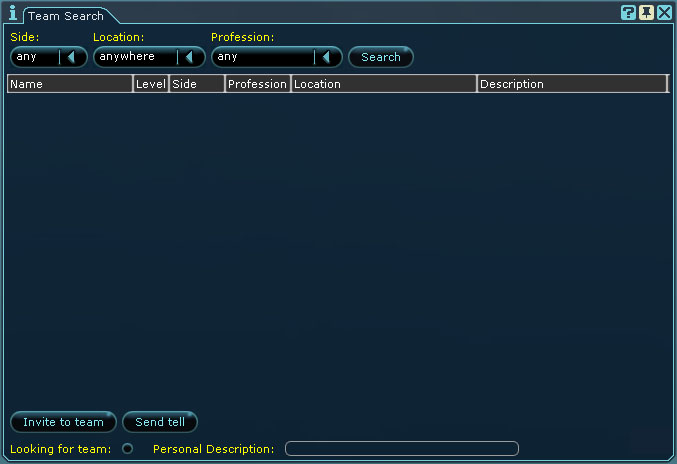Open the Profession 'any' dropdown
Image resolution: width=677 pixels, height=464 pixels.
pyautogui.click(x=277, y=57)
